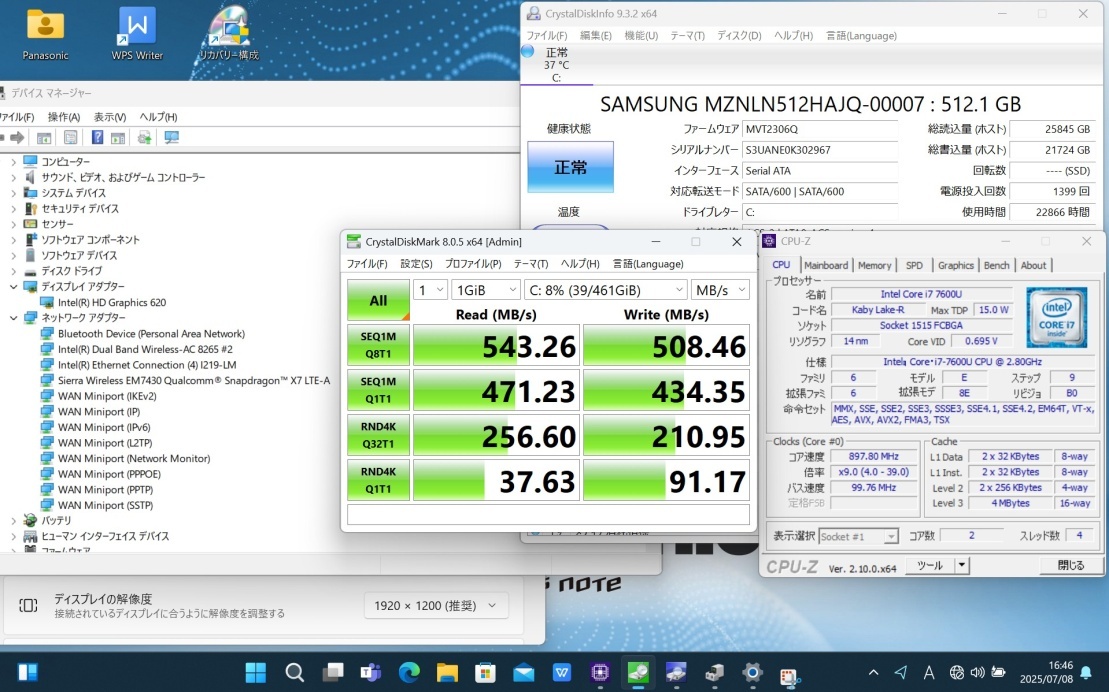Viewport: 1109px width, 692px height.
Task: Open taskbar Search icon
Action: [294, 671]
